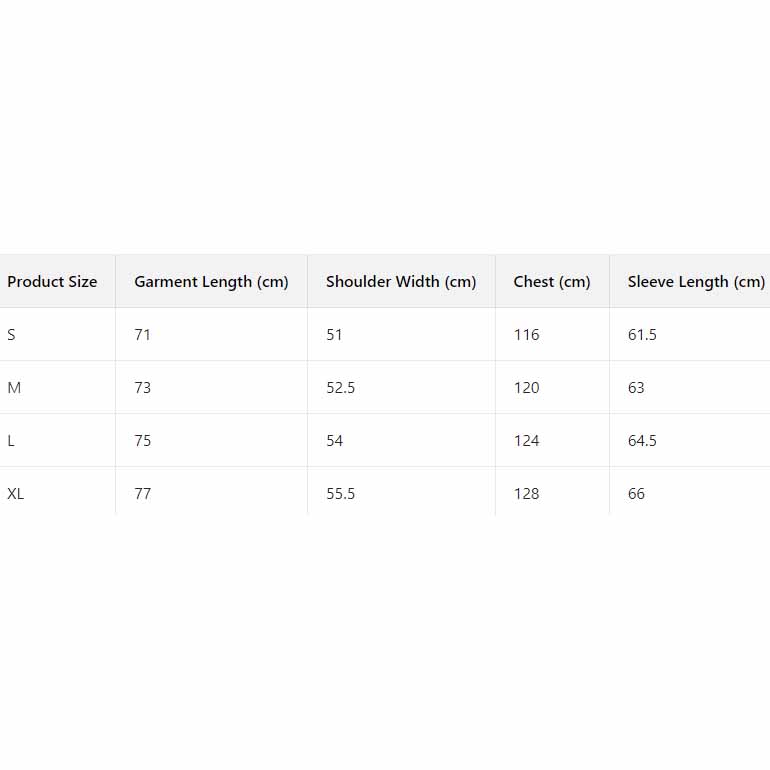Click chest value 116
This screenshot has height=770, width=770.
526,335
